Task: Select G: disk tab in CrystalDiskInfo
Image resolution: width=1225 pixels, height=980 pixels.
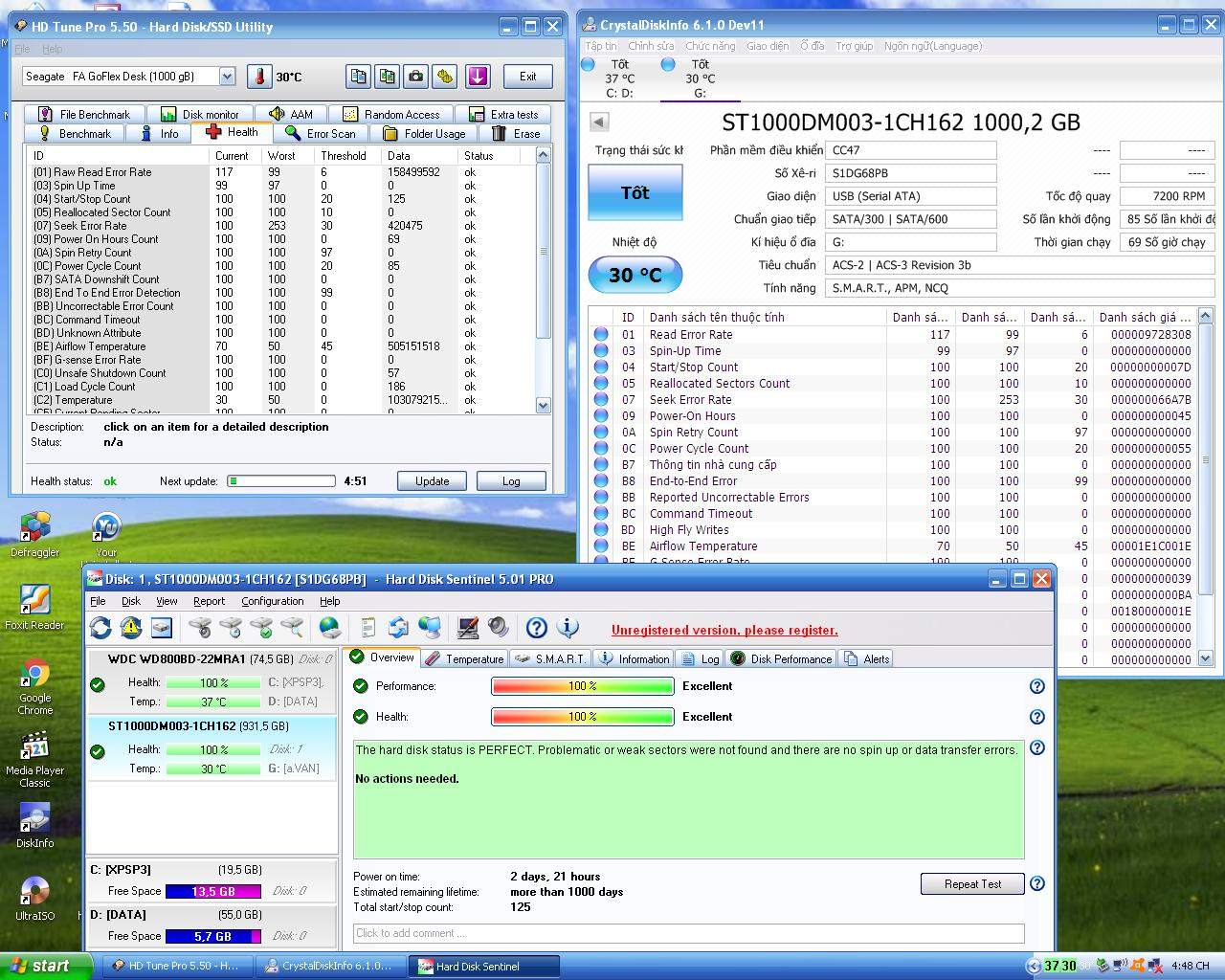Action: pyautogui.click(x=700, y=78)
